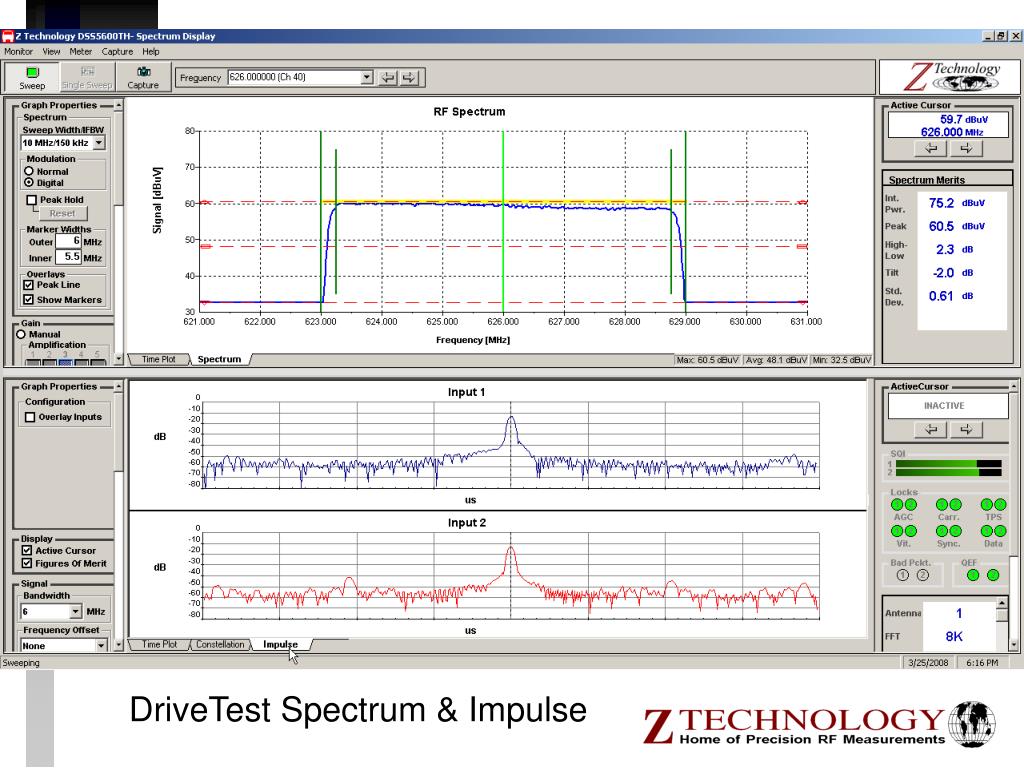Move impulse ActiveCursor right arrow
This screenshot has width=1024, height=768.
(x=966, y=430)
